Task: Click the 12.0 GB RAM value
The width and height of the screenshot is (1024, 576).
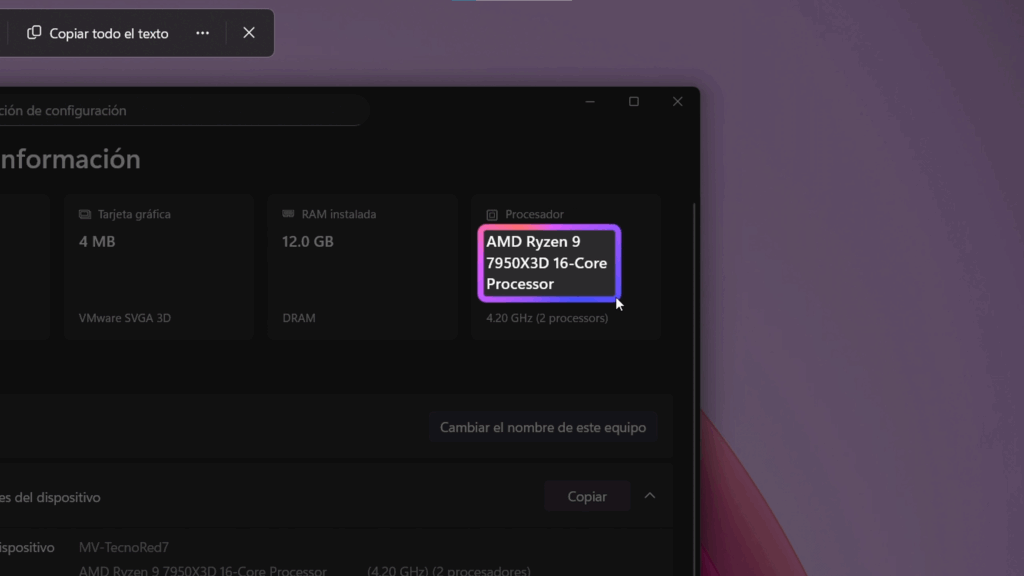Action: 308,242
